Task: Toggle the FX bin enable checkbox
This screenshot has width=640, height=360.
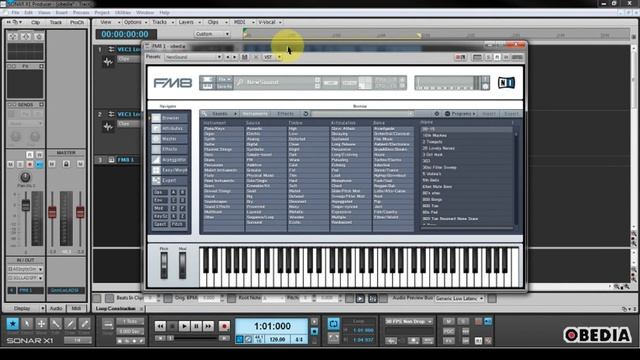Action: (x=9, y=66)
